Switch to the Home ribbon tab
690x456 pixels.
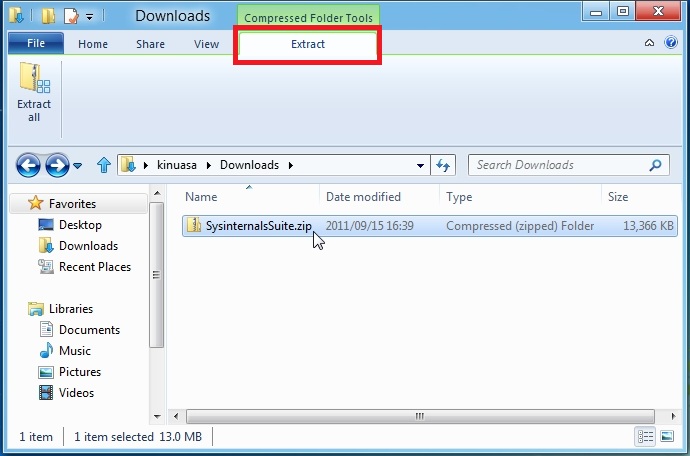93,44
